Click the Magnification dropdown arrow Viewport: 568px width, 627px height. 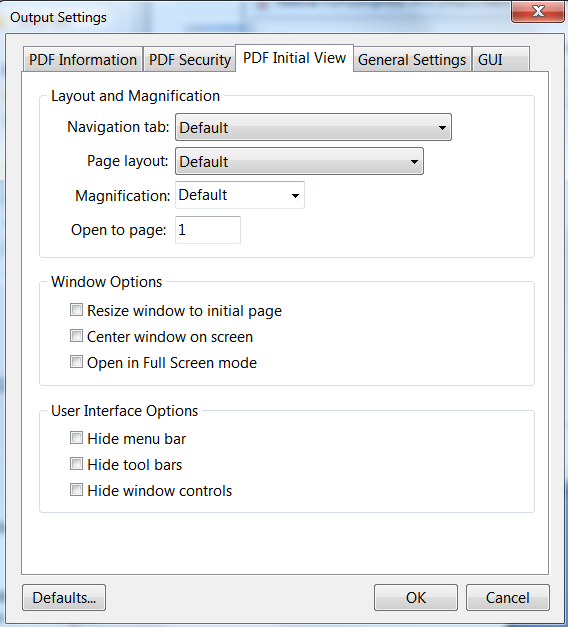[x=295, y=196]
